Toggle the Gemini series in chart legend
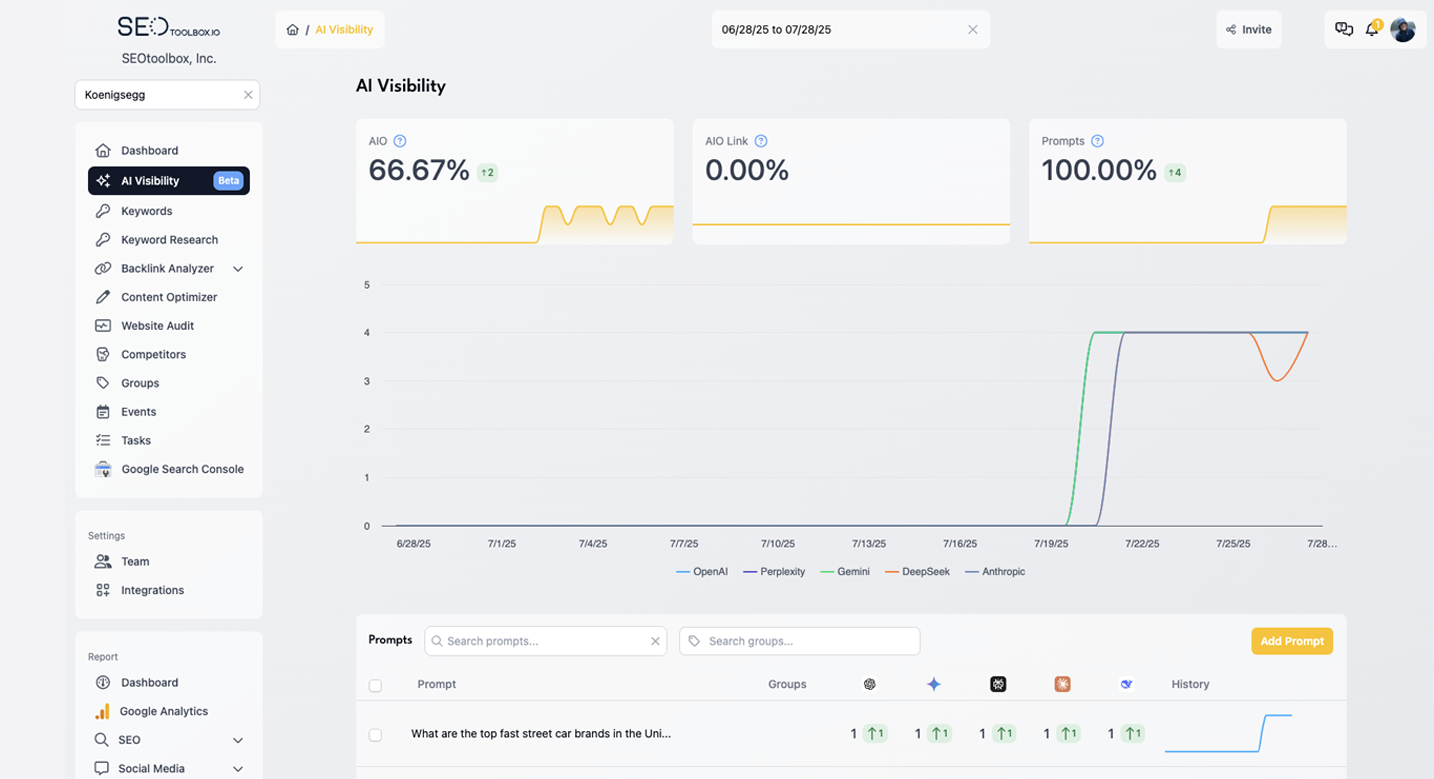 [845, 572]
